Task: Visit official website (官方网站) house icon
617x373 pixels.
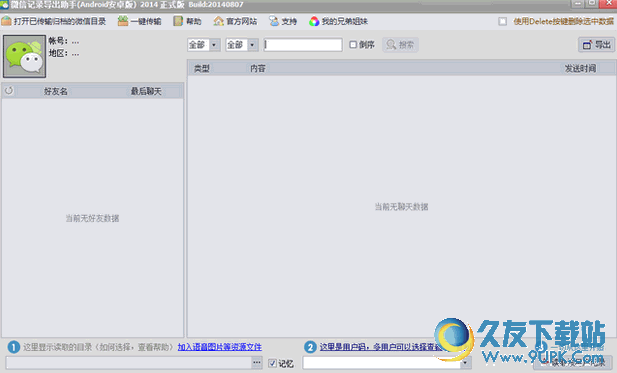Action: tap(218, 21)
